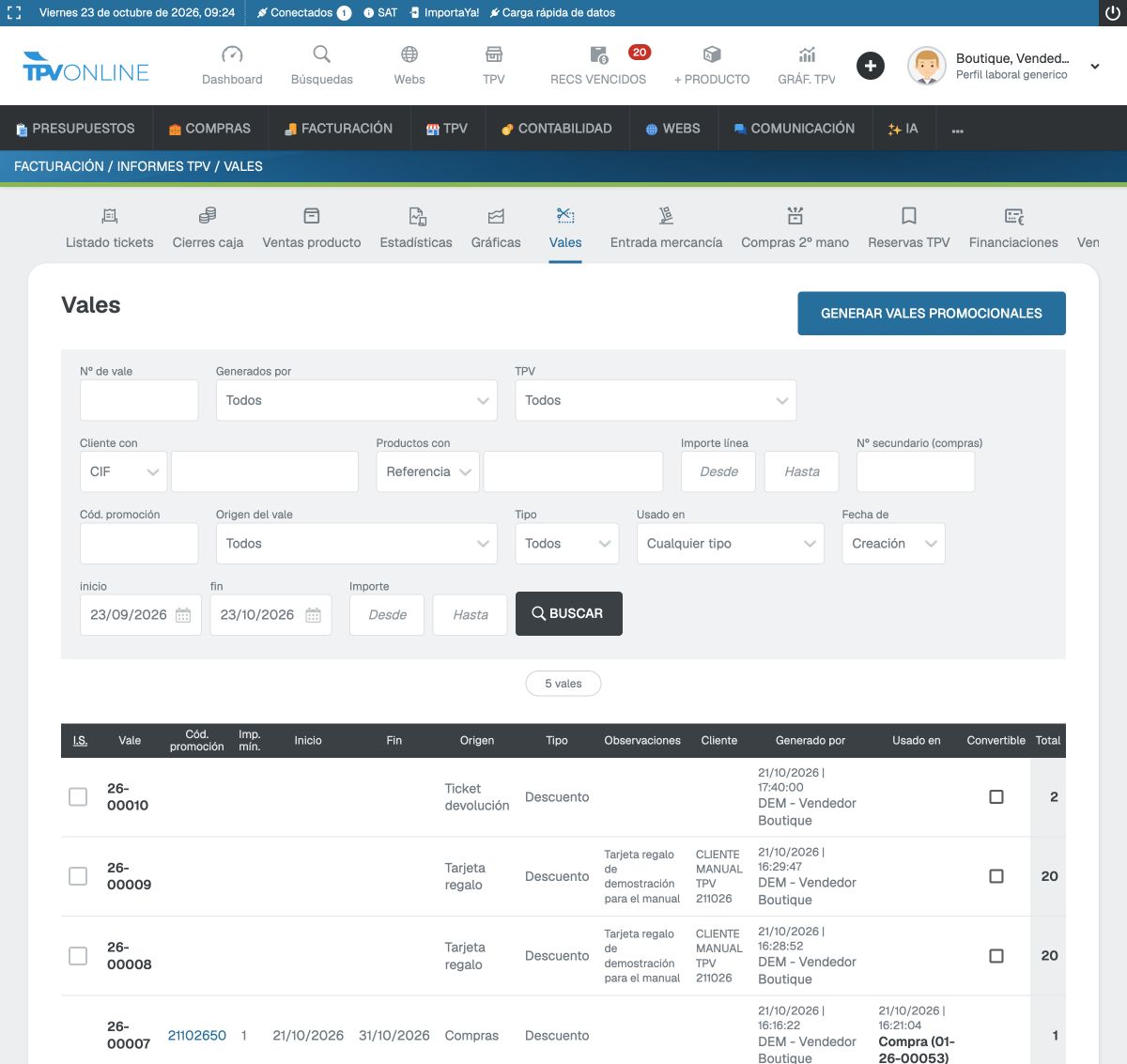Click the + PRODUCTO box icon
Image resolution: width=1127 pixels, height=1064 pixels.
pos(712,54)
